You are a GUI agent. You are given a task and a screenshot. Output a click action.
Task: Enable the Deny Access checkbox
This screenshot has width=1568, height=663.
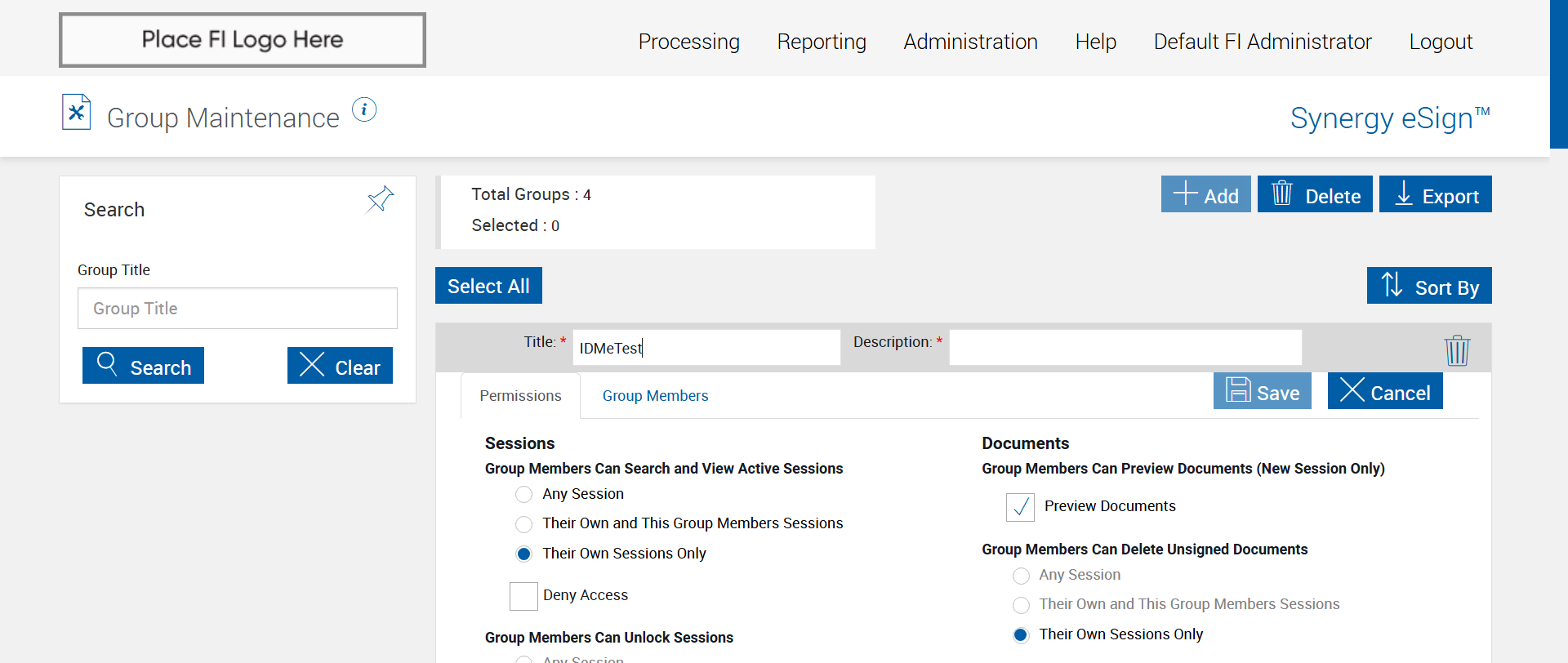click(523, 596)
